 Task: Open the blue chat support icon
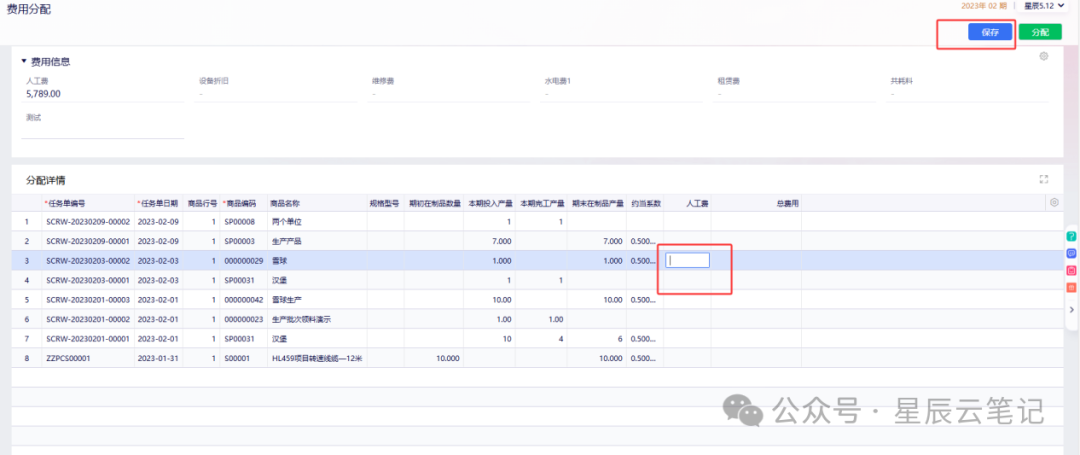click(1071, 253)
